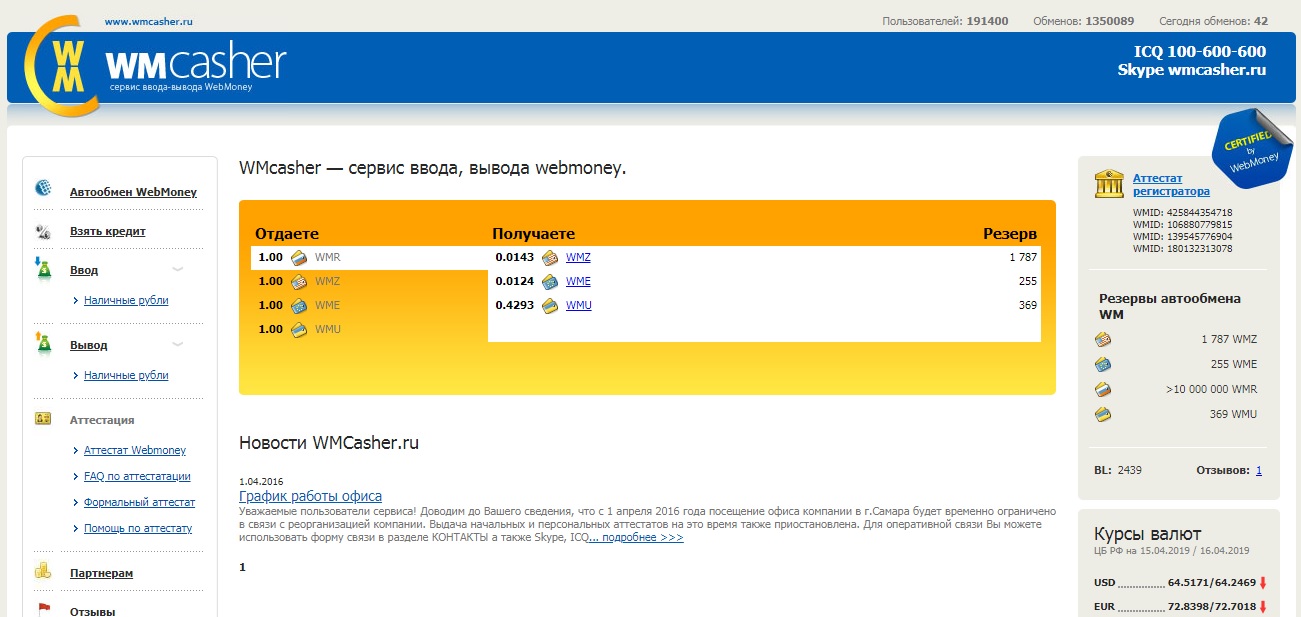Click the red down arrow beside EUR rate
Screen dimensions: 1301x617
pos(1264,606)
